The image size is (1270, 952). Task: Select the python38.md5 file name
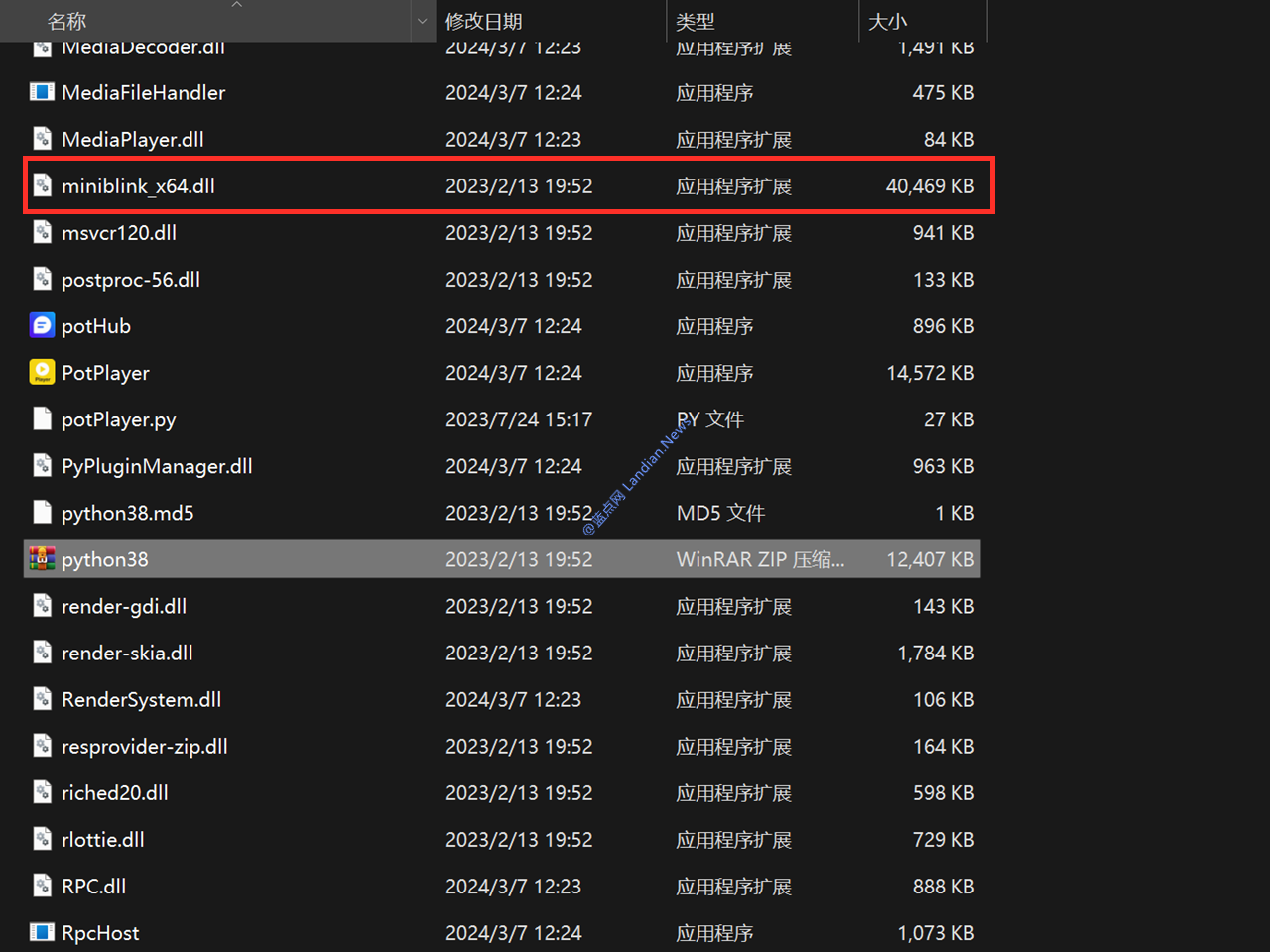point(128,513)
